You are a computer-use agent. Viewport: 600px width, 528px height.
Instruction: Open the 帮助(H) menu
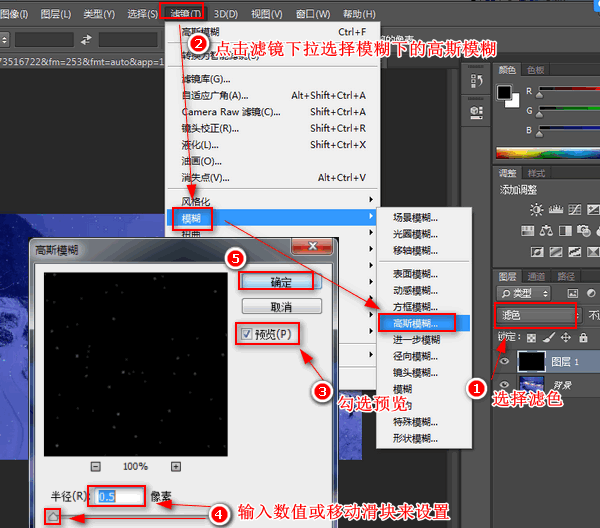[x=359, y=14]
